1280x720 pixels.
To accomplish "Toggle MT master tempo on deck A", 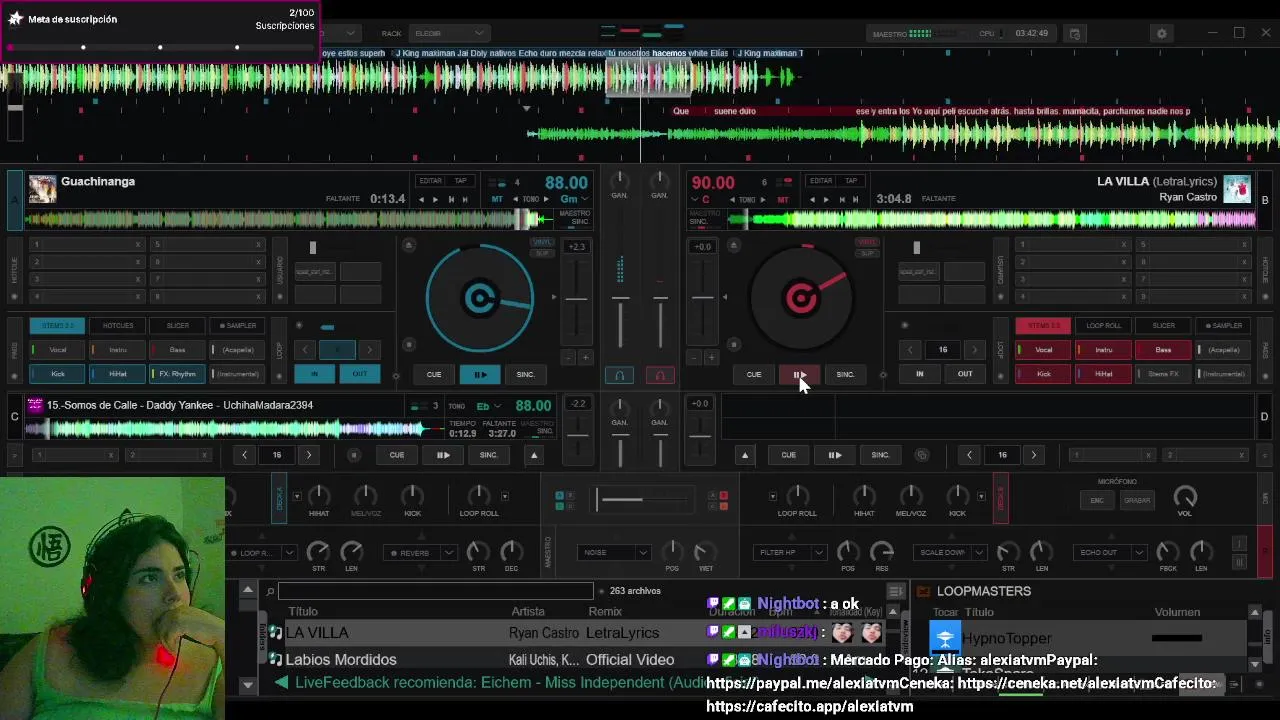I will coord(497,199).
